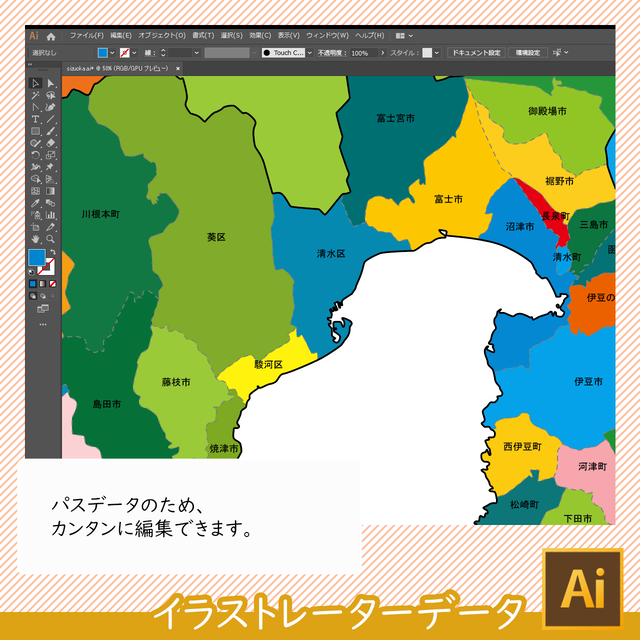Image resolution: width=640 pixels, height=640 pixels.
Task: Open the 選択(S) menu
Action: pyautogui.click(x=231, y=36)
